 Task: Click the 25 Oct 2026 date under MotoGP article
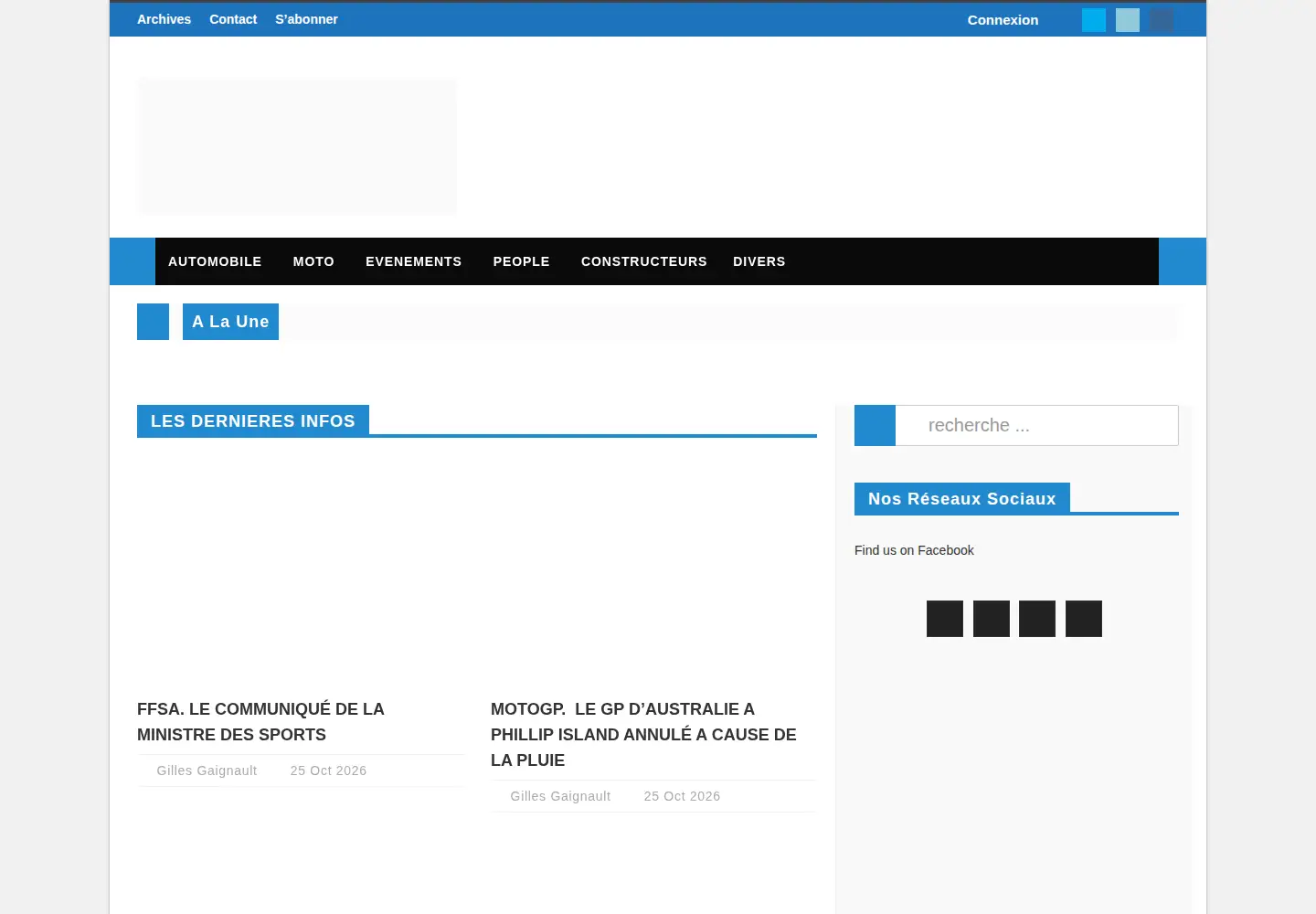(682, 796)
